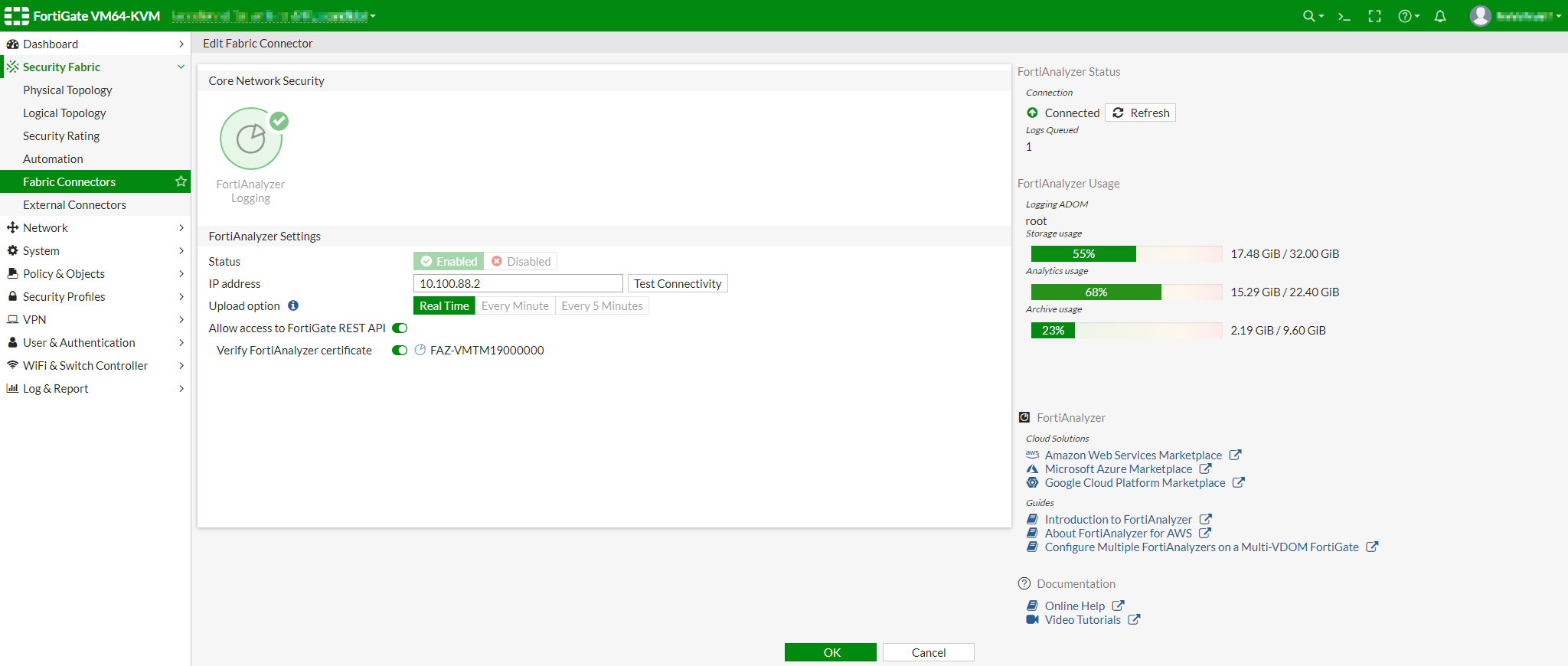Open the notifications bell
This screenshot has height=666, width=1568.
(1440, 16)
